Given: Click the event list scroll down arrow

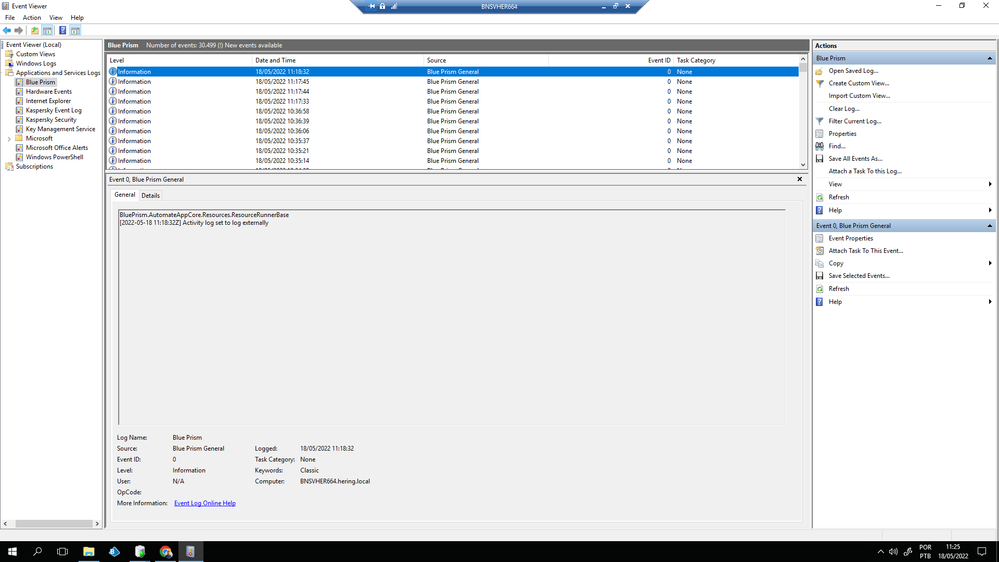Looking at the screenshot, I should tap(803, 165).
